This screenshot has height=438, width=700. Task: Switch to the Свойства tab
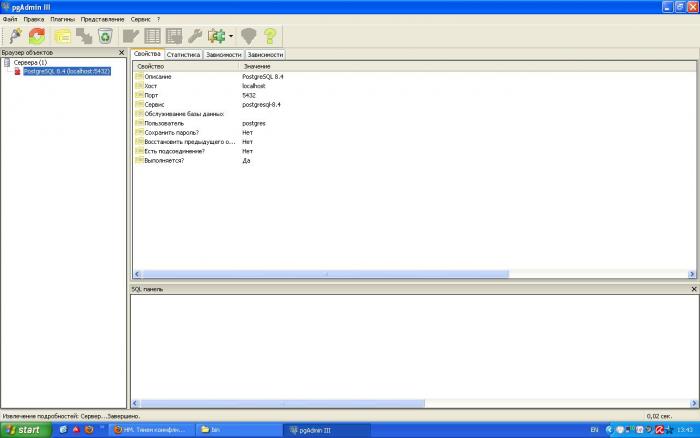pos(147,54)
